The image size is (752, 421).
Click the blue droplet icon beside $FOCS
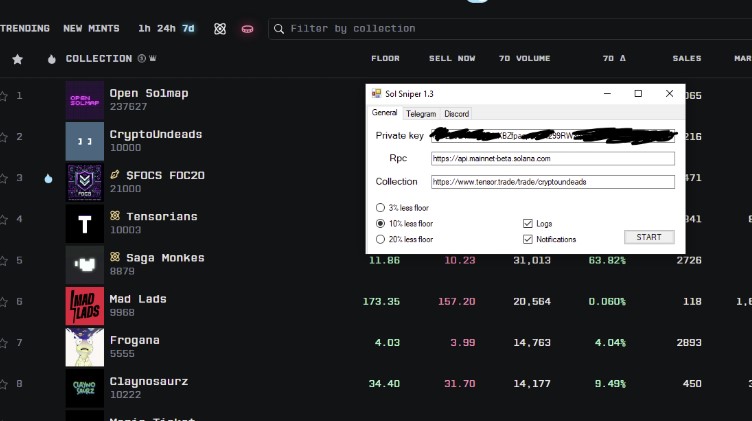48,178
